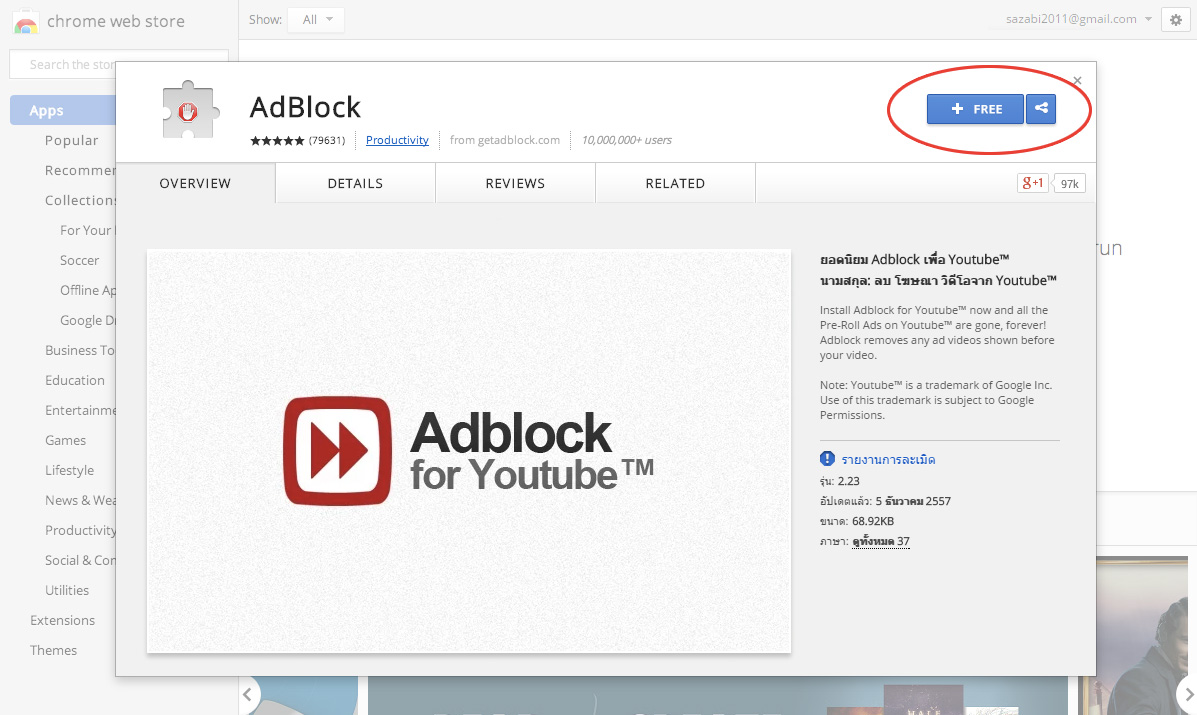This screenshot has width=1197, height=715.
Task: Open the Games category
Action: [x=66, y=440]
